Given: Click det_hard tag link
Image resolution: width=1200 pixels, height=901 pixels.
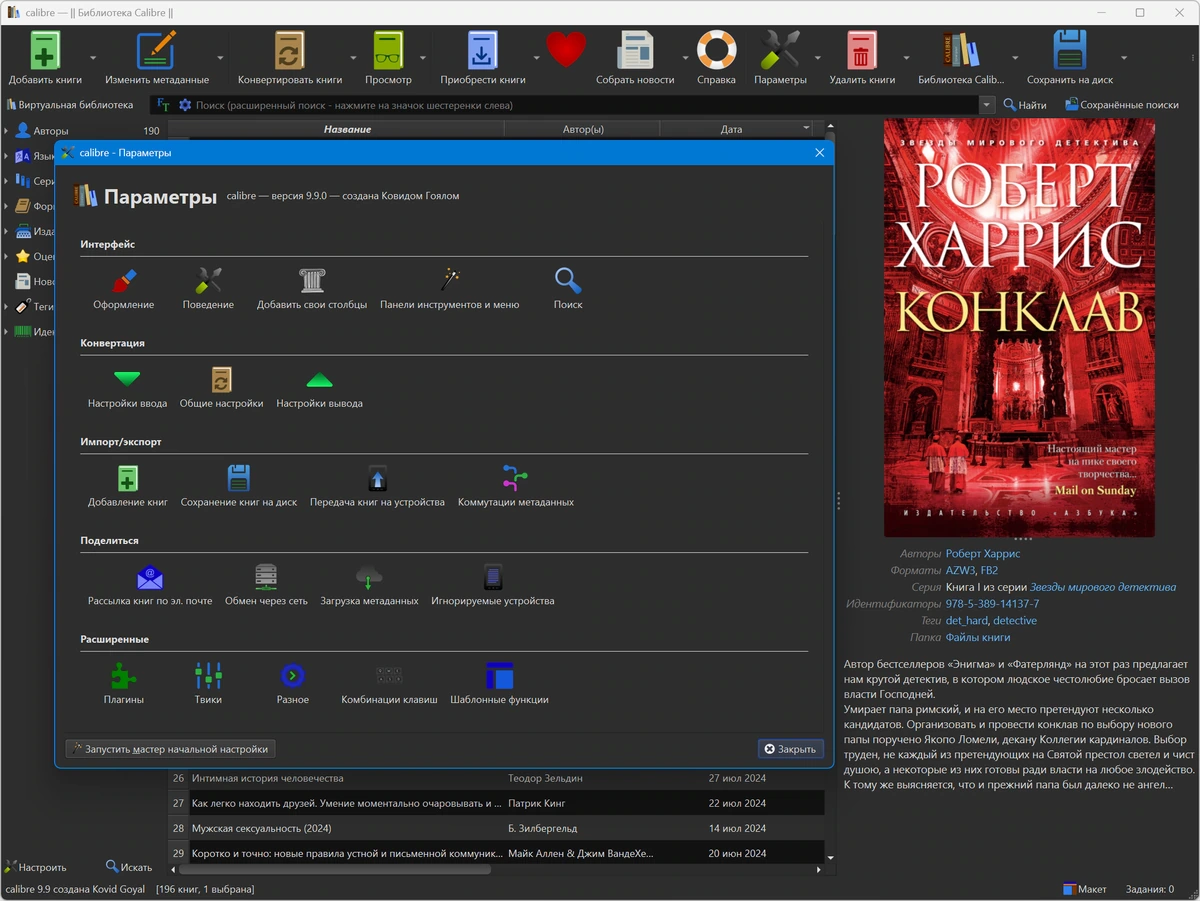Looking at the screenshot, I should (x=967, y=620).
